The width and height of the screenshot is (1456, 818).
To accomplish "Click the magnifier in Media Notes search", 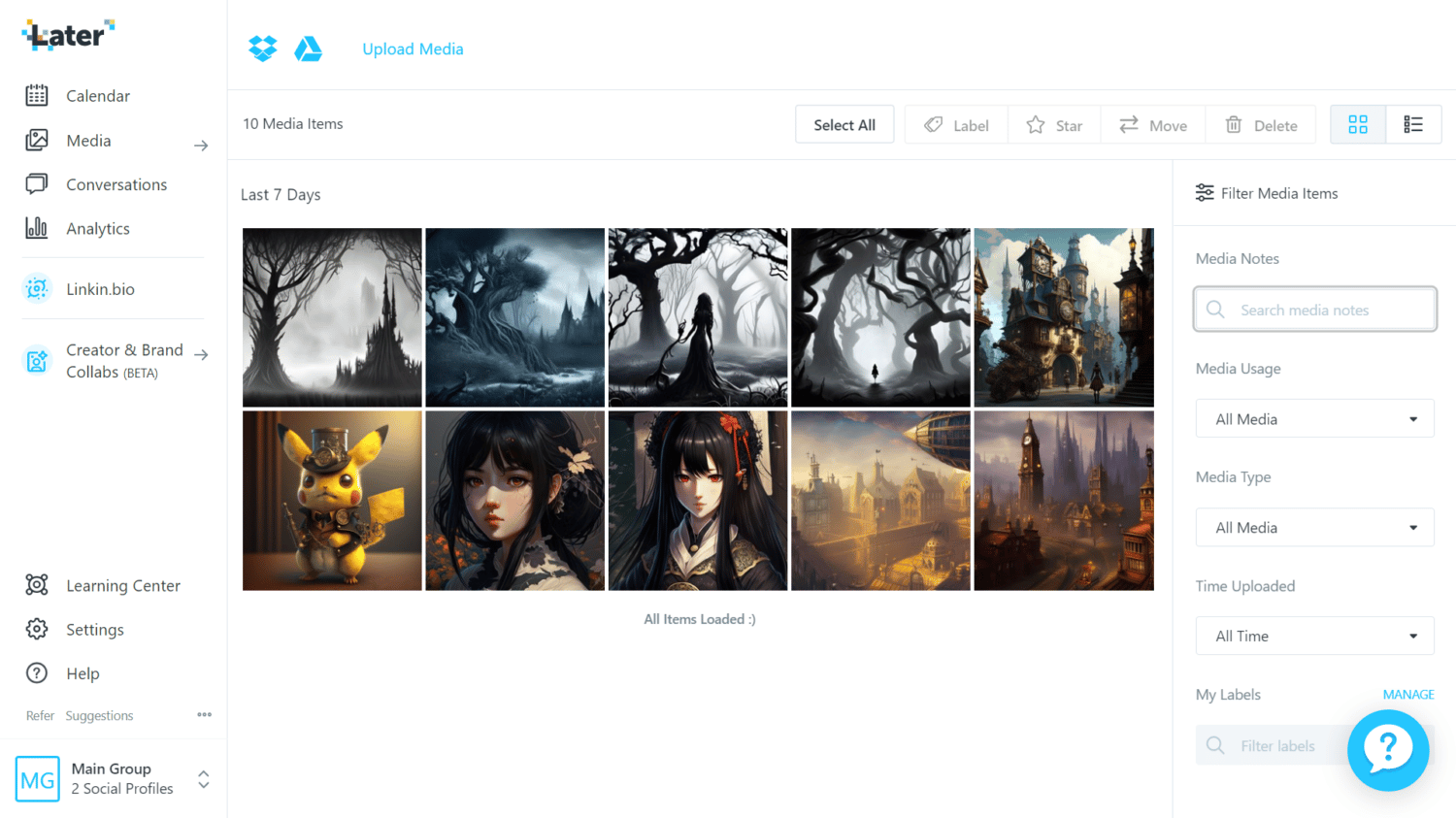I will [x=1215, y=310].
